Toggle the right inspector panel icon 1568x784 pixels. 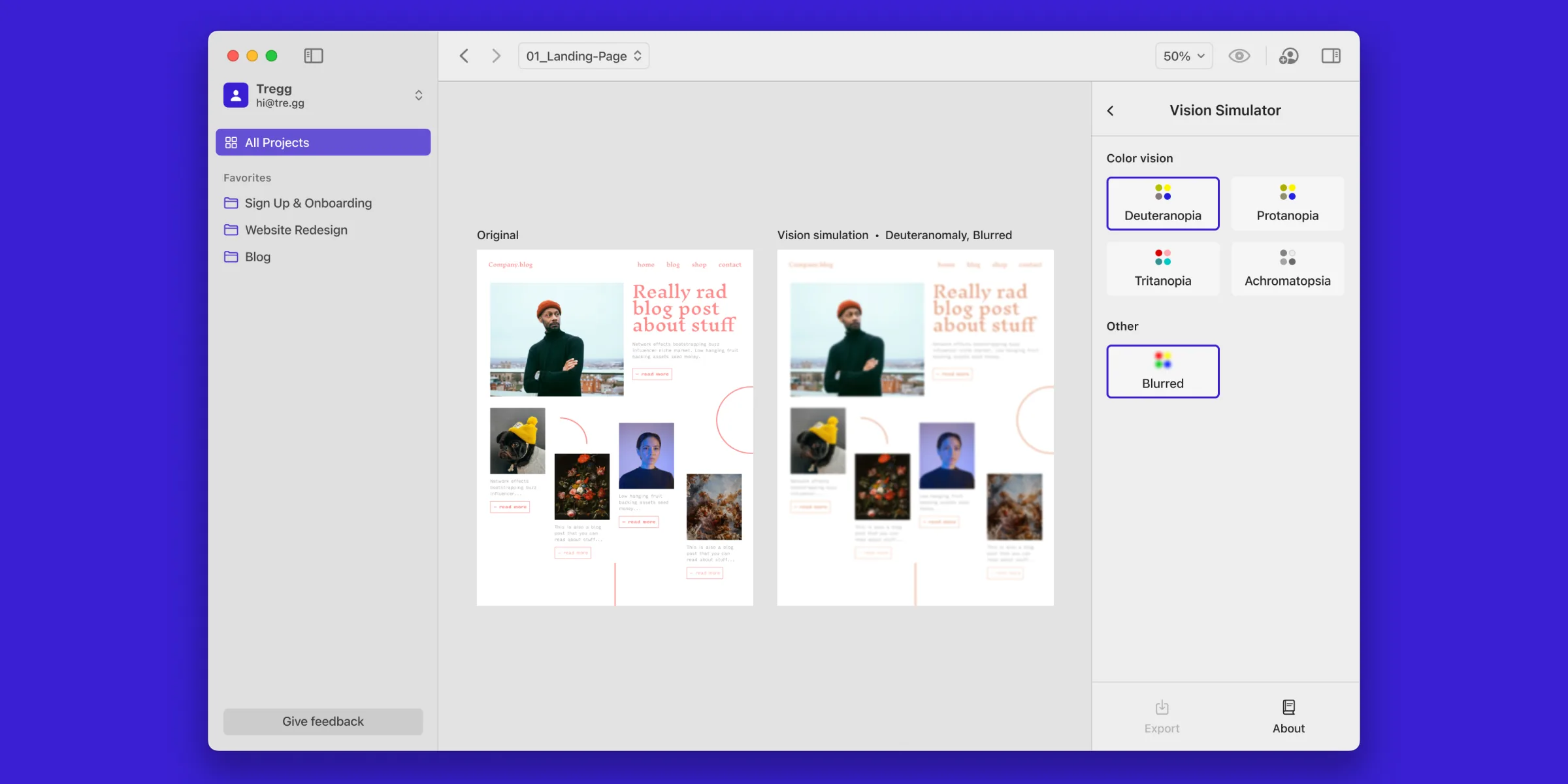point(1331,56)
